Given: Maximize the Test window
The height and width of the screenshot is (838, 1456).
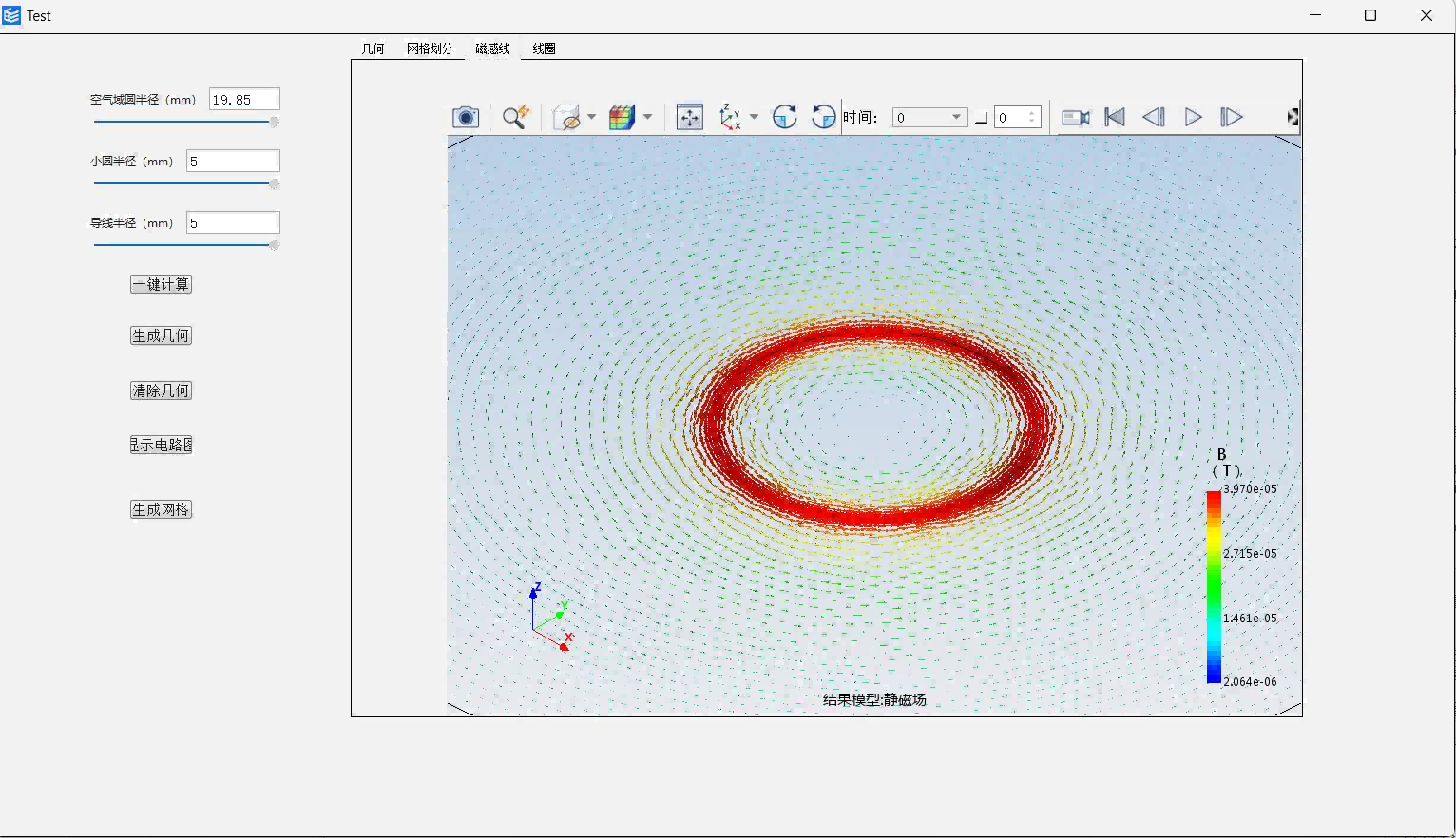Looking at the screenshot, I should pyautogui.click(x=1370, y=15).
